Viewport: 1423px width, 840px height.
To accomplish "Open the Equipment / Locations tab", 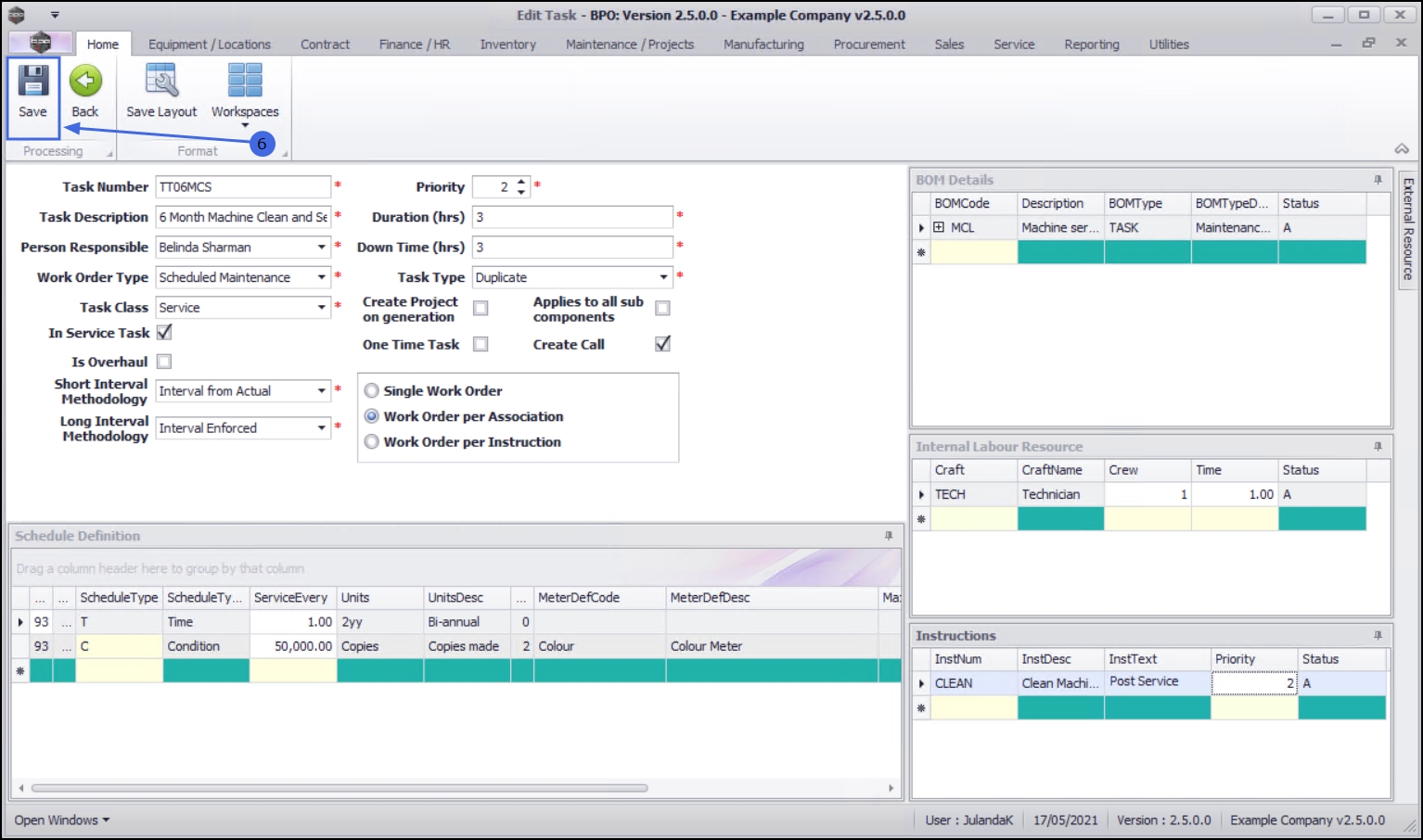I will tap(210, 45).
